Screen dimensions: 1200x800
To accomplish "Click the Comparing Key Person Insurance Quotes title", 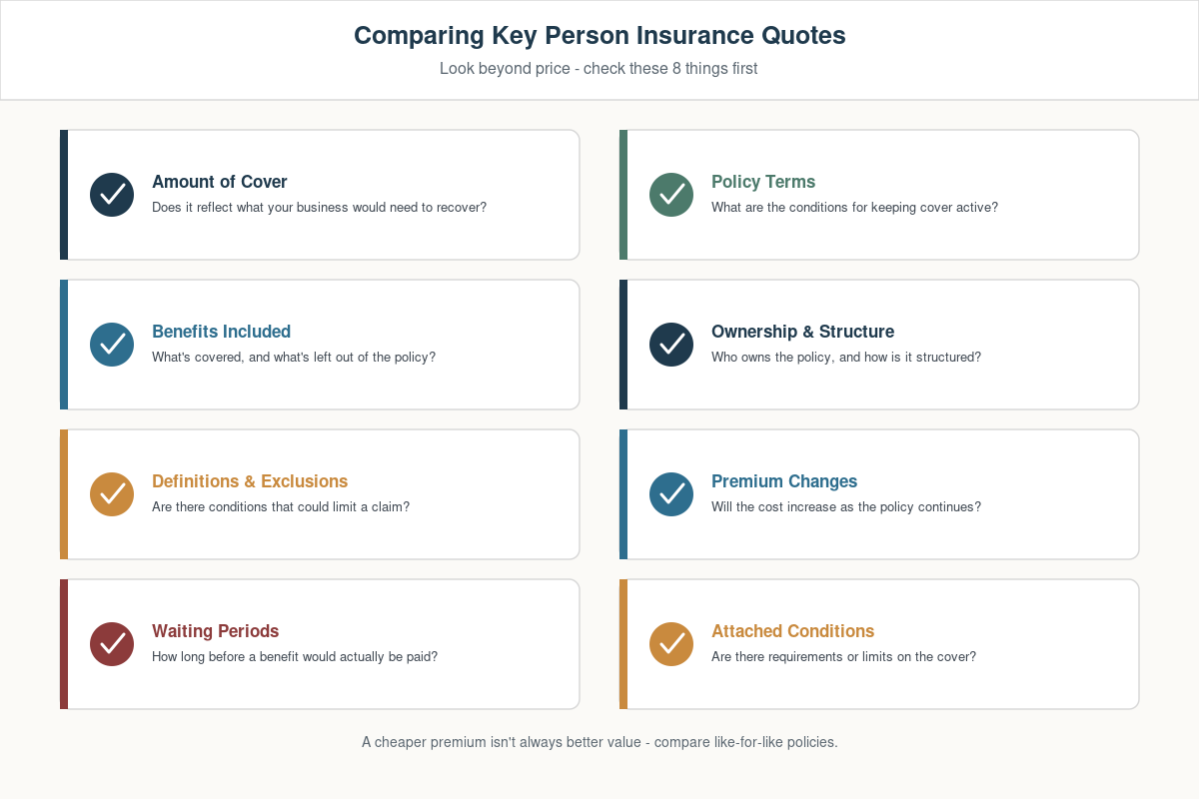I will pos(600,36).
